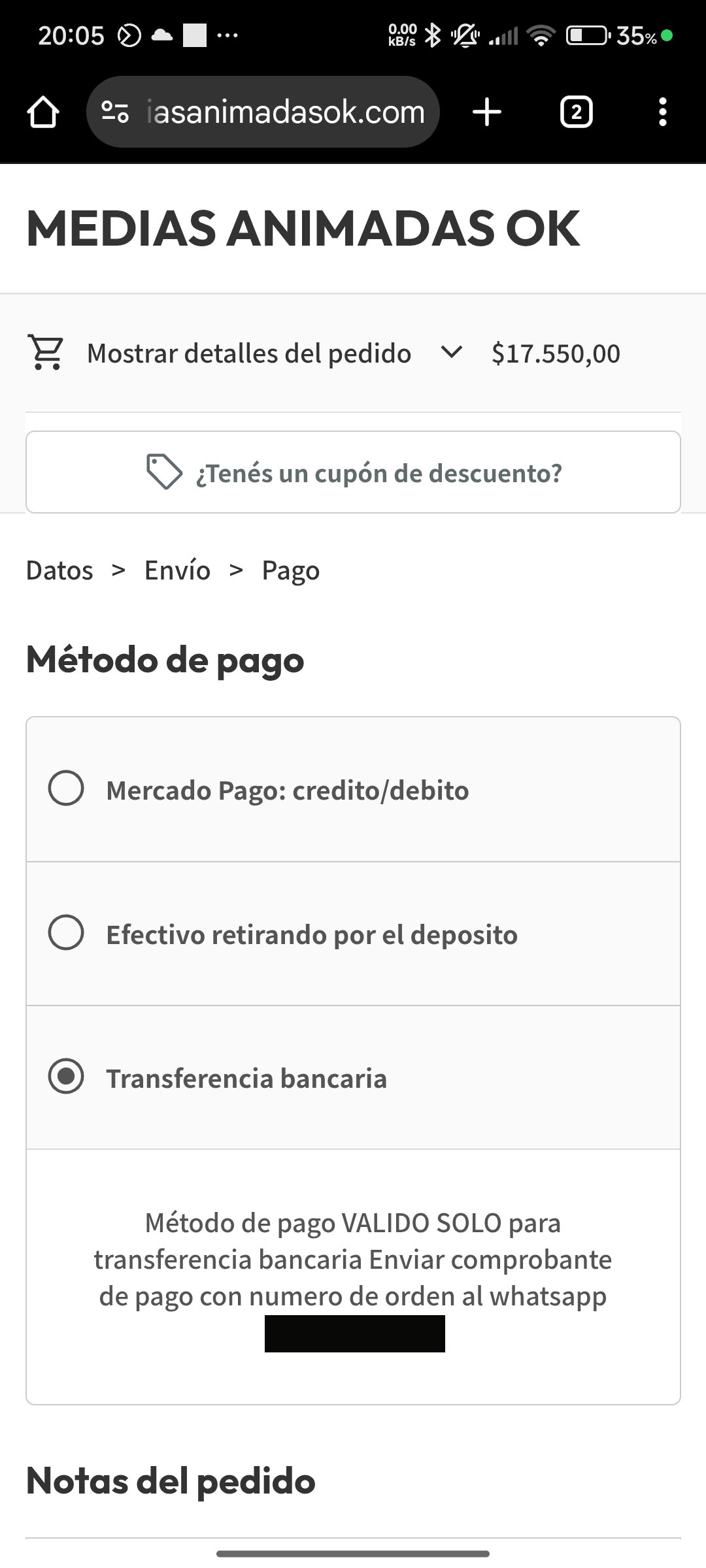Select Mercado Pago credito/debito radio button

tap(66, 789)
